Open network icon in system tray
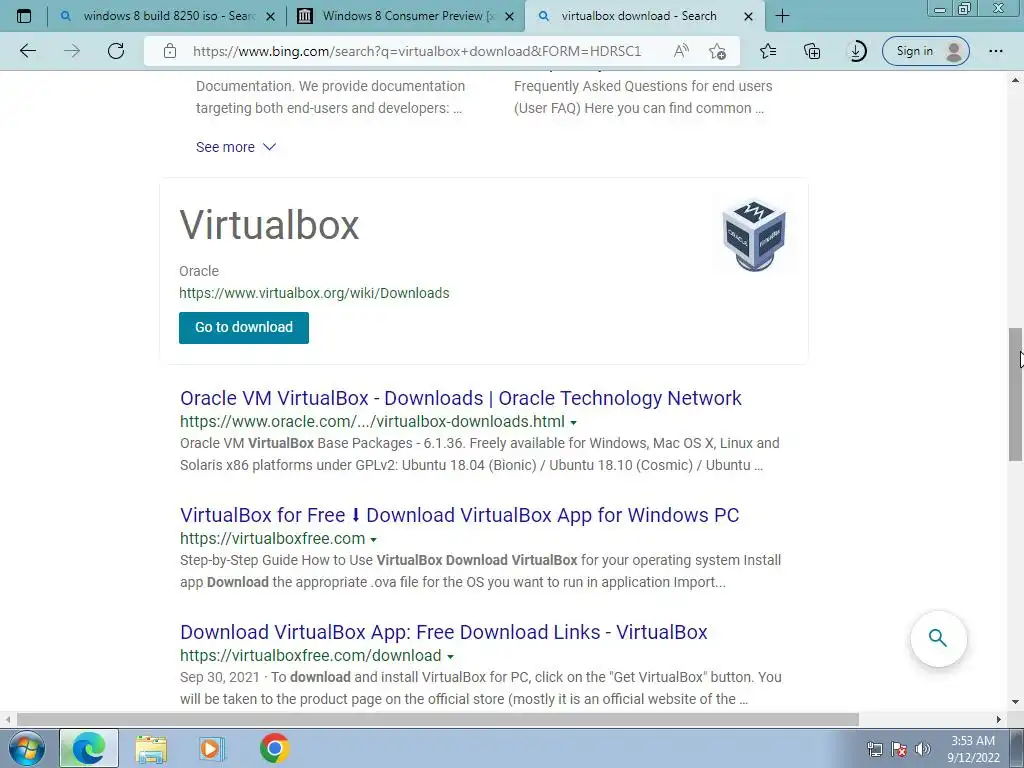1024x768 pixels. 874,749
